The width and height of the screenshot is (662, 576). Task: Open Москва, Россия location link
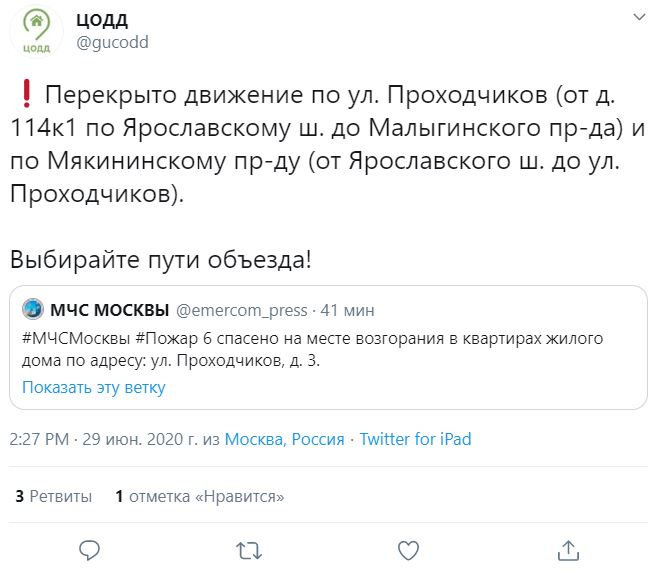point(284,439)
